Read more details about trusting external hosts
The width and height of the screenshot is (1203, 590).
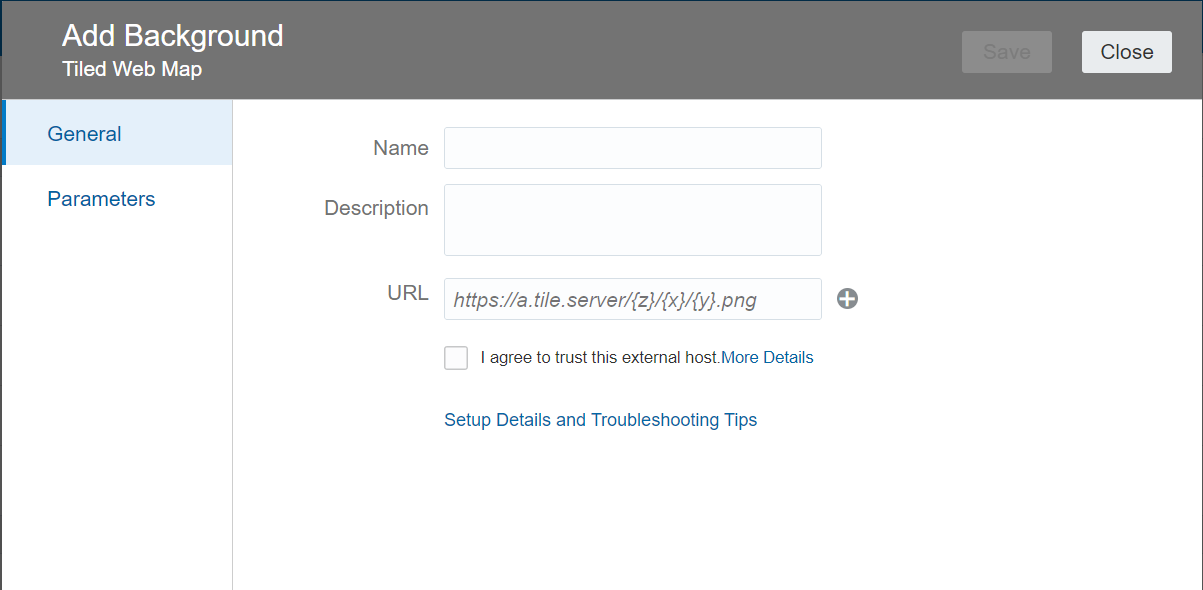[767, 357]
